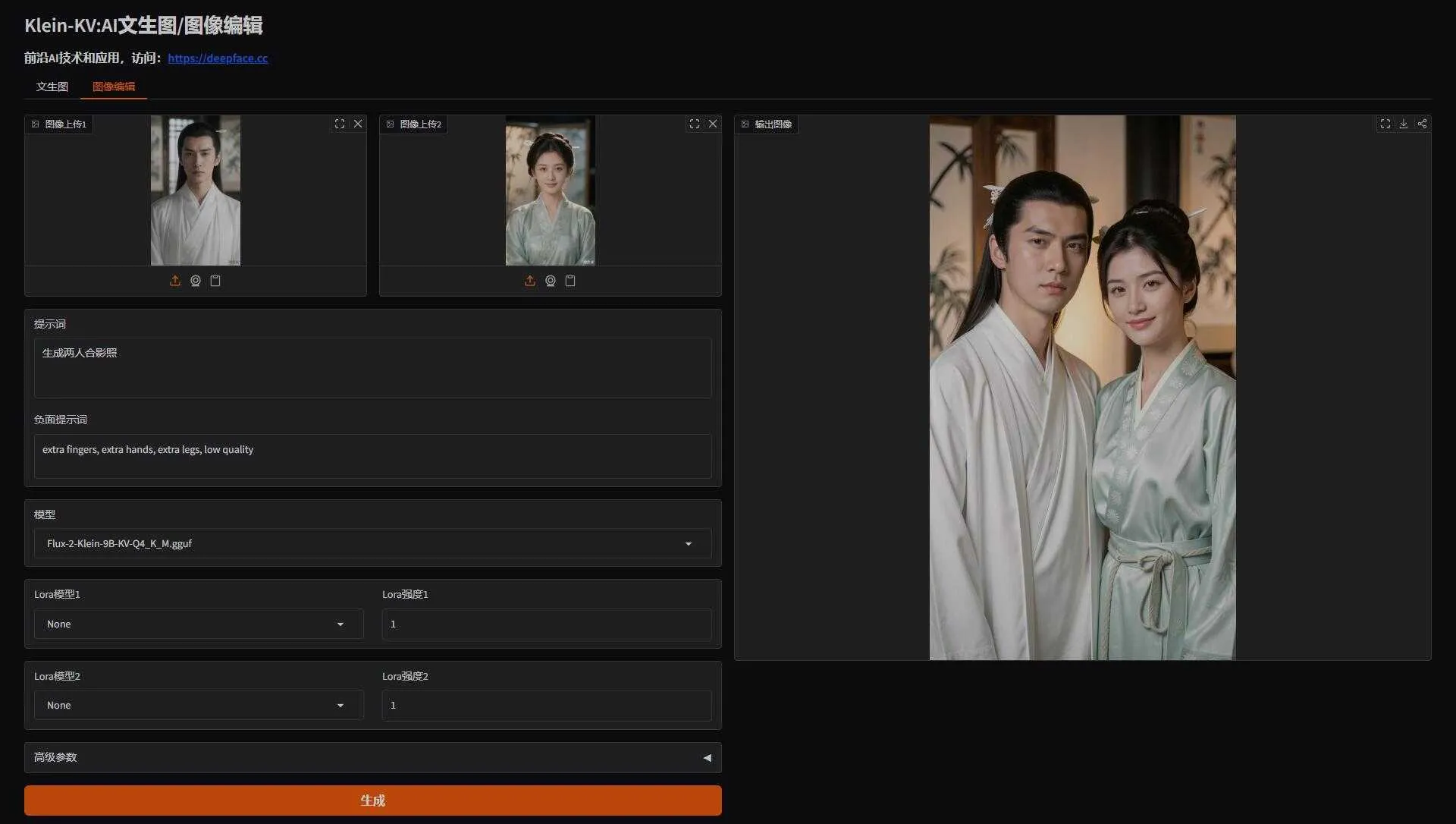
Task: Click clipboard paste icon under 图像上传1
Action: coord(215,281)
